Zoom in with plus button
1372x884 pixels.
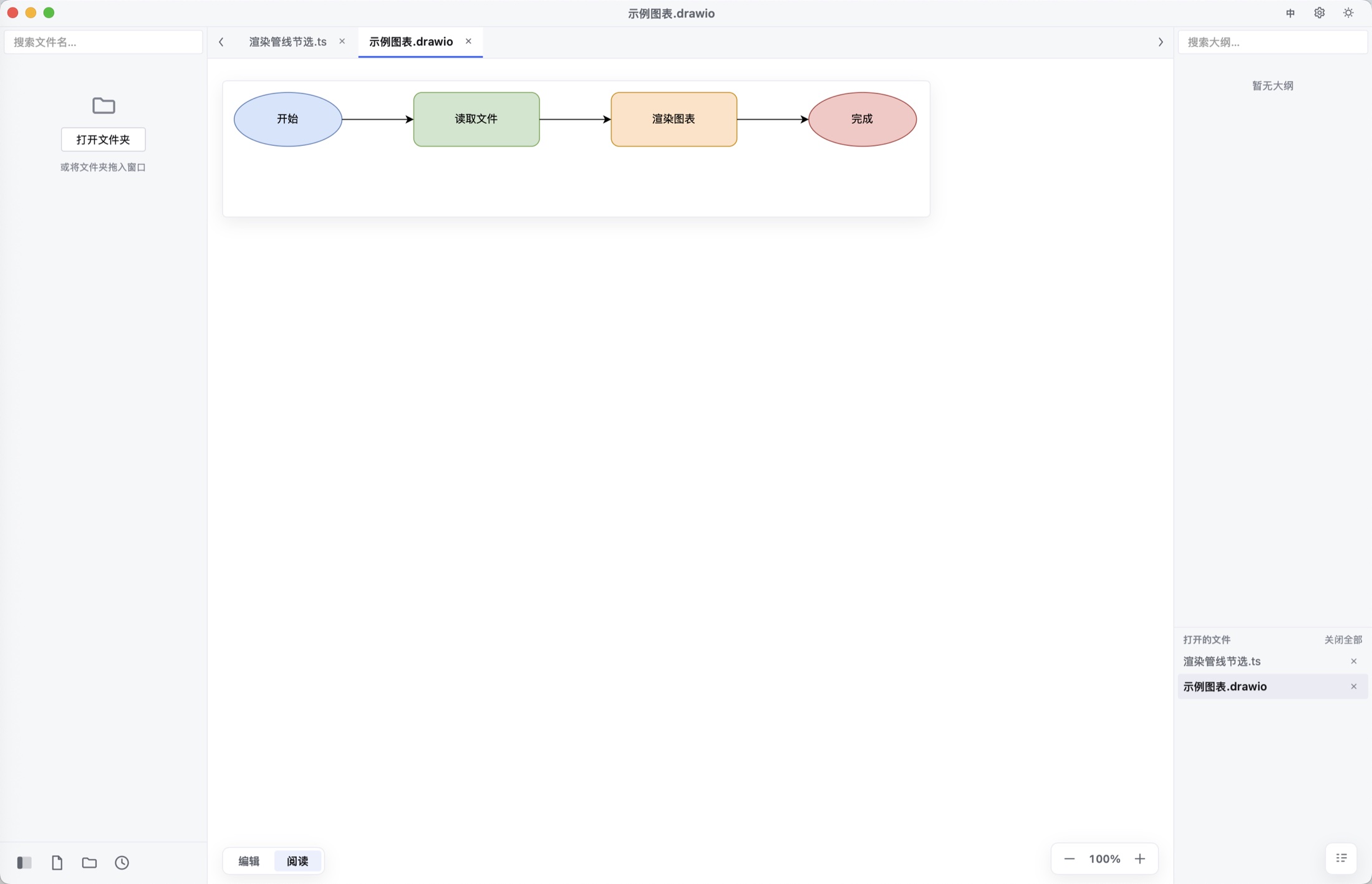(1140, 859)
